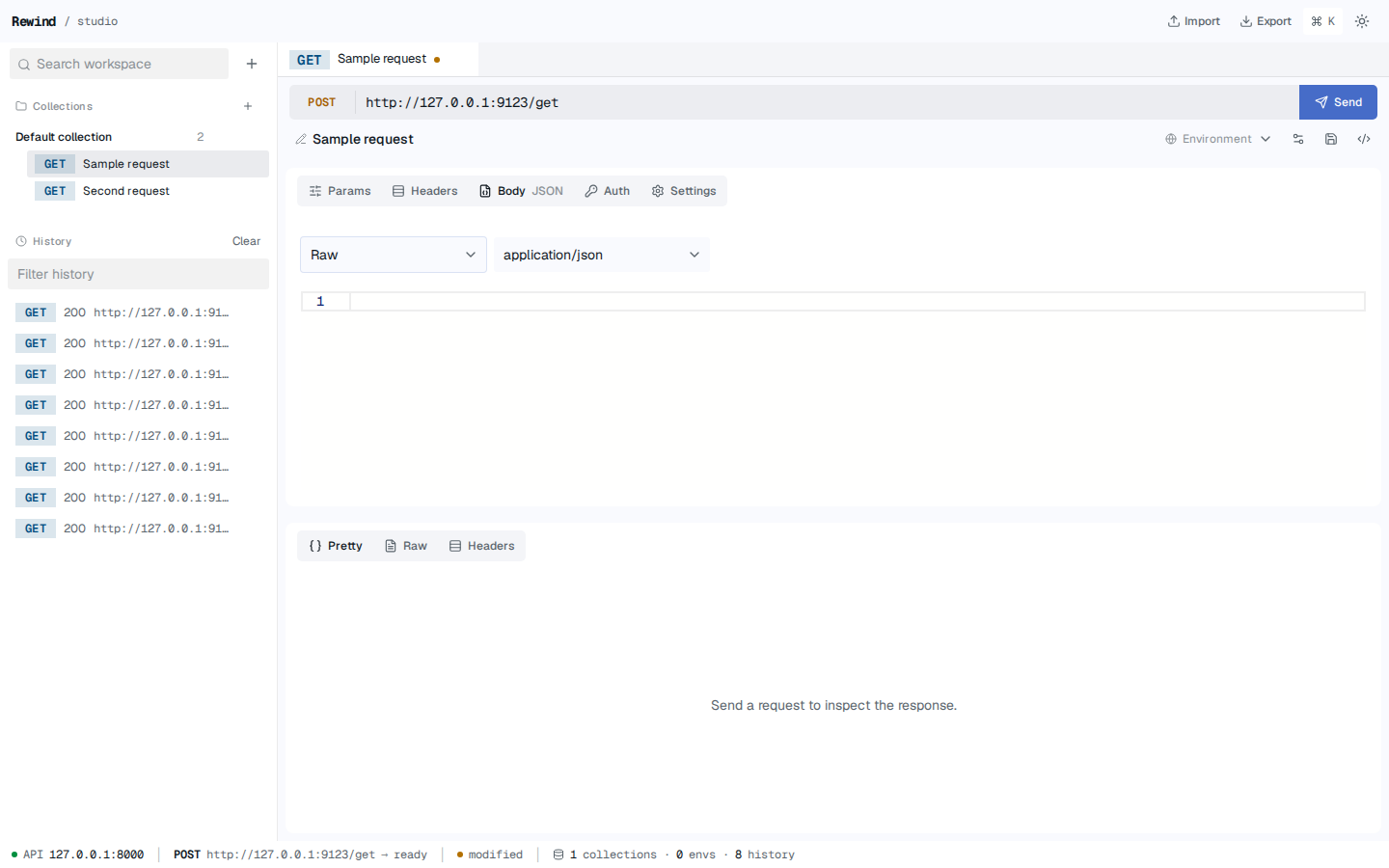Switch response view to Headers

pyautogui.click(x=481, y=546)
